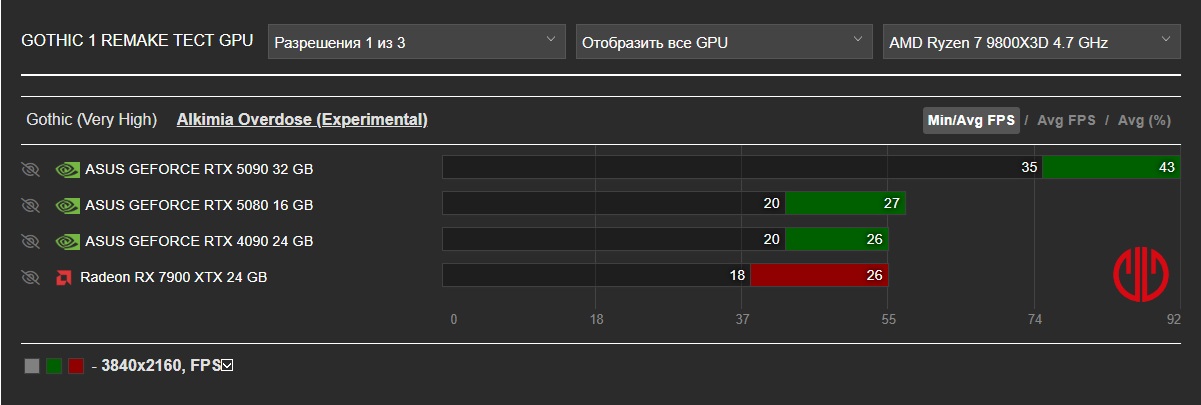Hide the Radeon RX 7900 XTX row

pos(30,277)
